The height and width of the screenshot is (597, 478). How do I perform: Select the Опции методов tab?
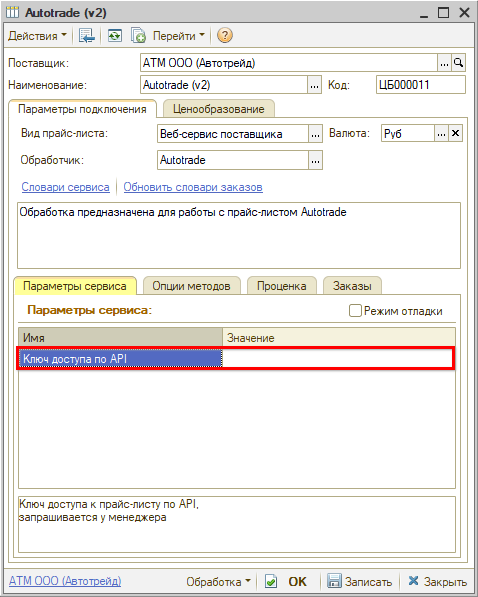pyautogui.click(x=191, y=286)
